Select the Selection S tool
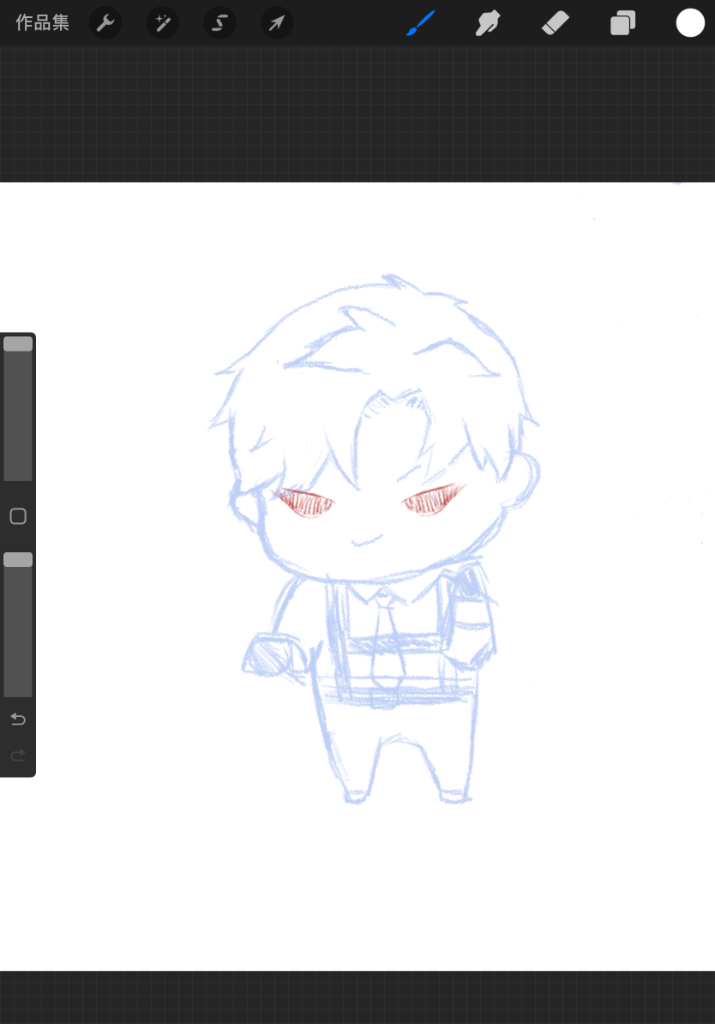The height and width of the screenshot is (1024, 715). tap(220, 23)
